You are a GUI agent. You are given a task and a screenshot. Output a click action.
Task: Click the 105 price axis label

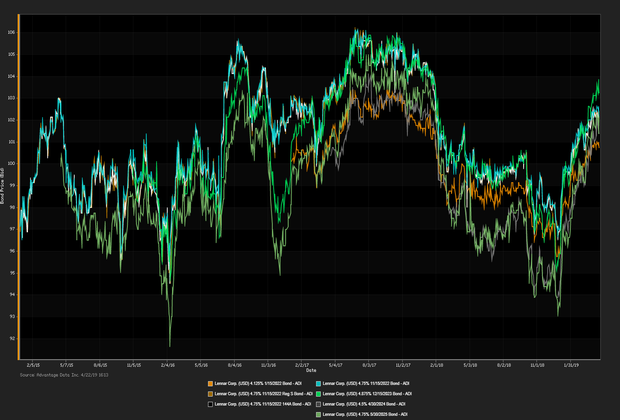[x=11, y=54]
